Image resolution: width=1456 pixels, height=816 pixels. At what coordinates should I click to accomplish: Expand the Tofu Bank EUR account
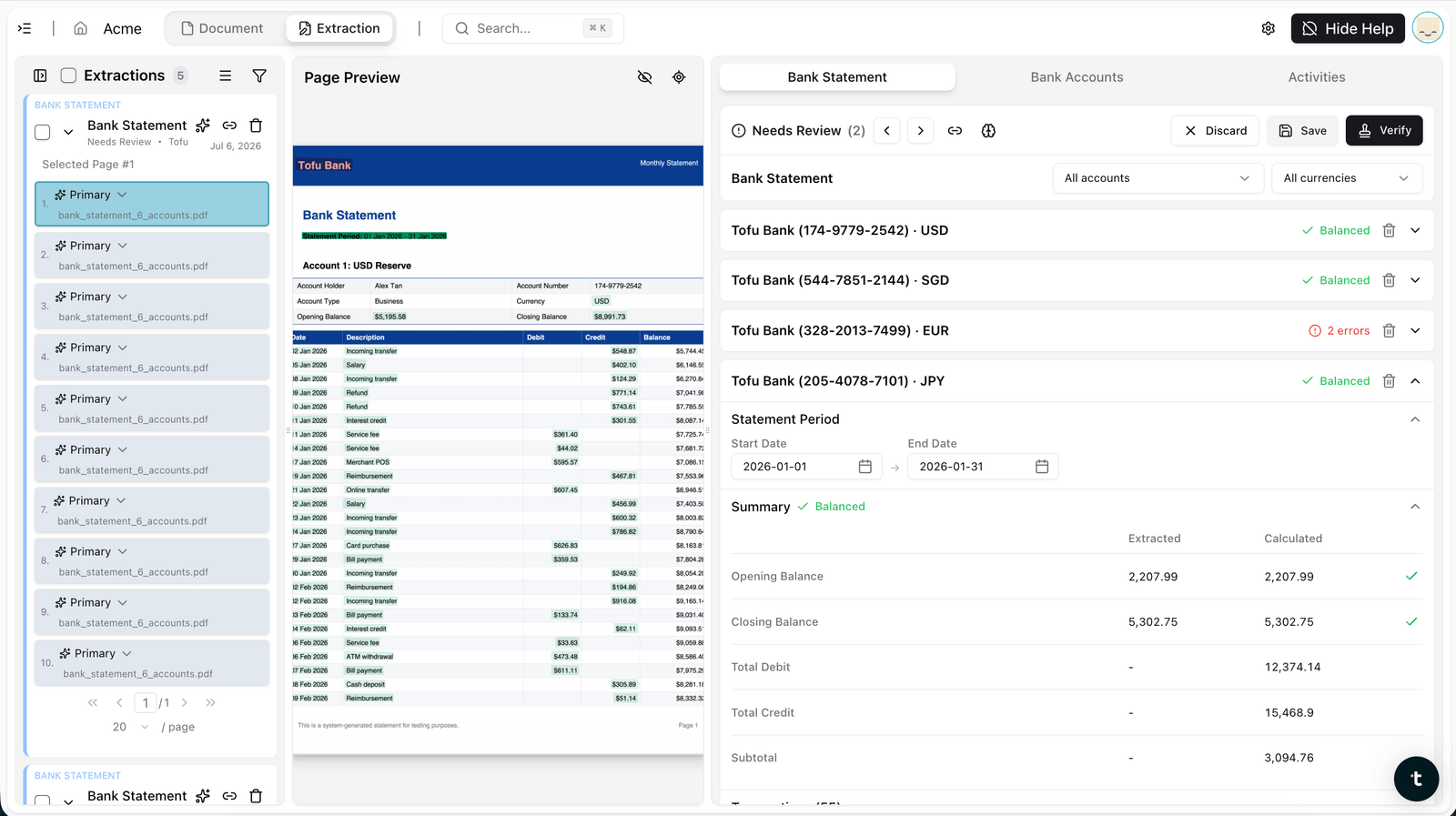pyautogui.click(x=1415, y=330)
